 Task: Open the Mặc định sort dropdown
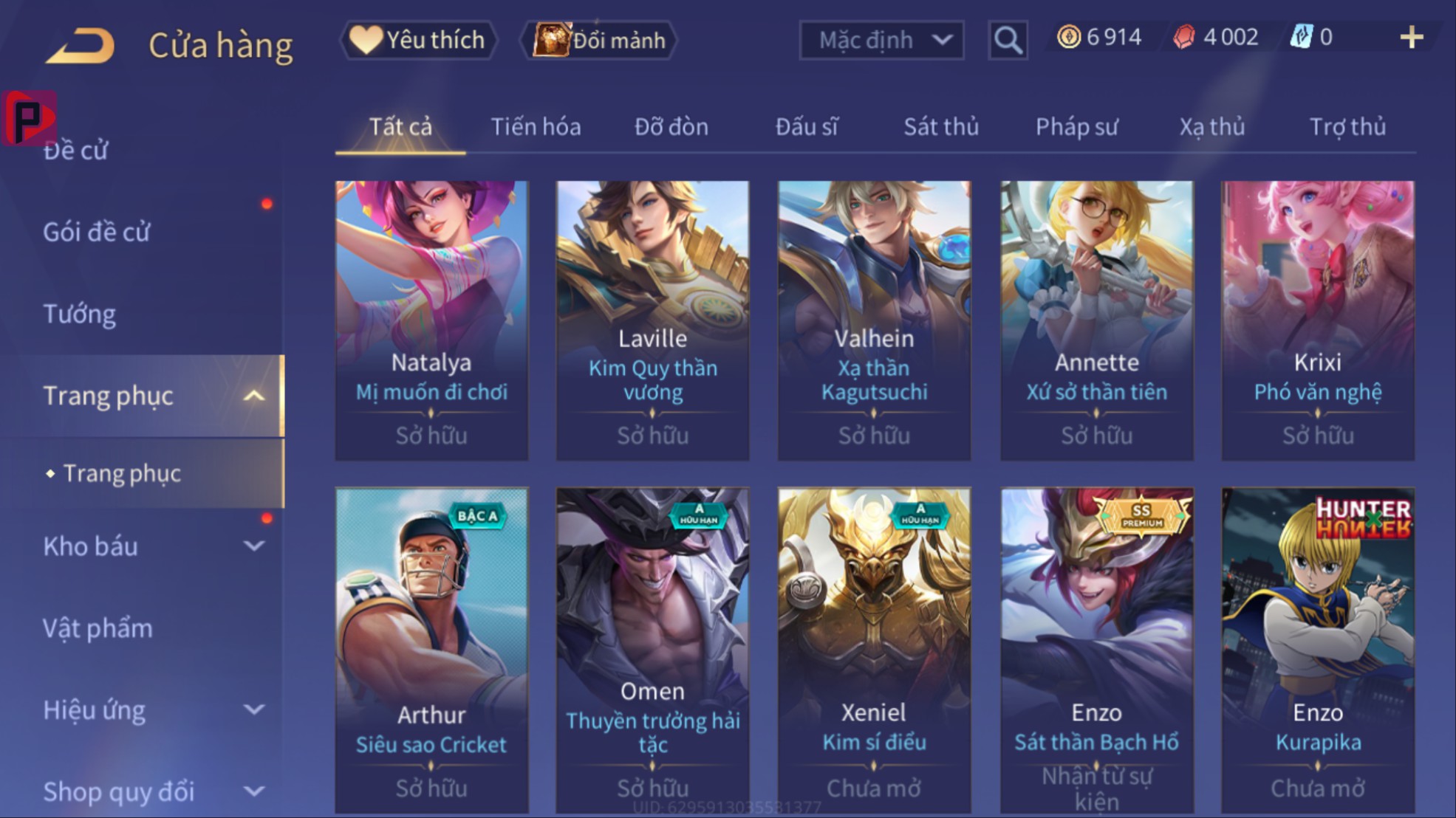tap(881, 40)
